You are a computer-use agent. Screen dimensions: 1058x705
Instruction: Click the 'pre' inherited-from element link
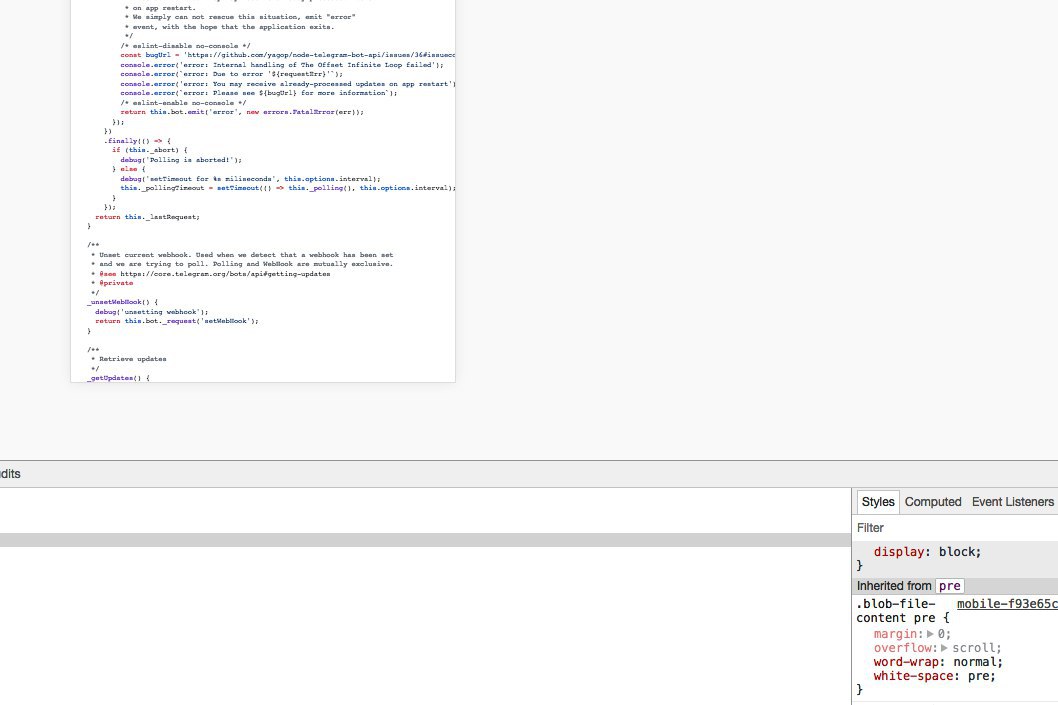tap(949, 586)
